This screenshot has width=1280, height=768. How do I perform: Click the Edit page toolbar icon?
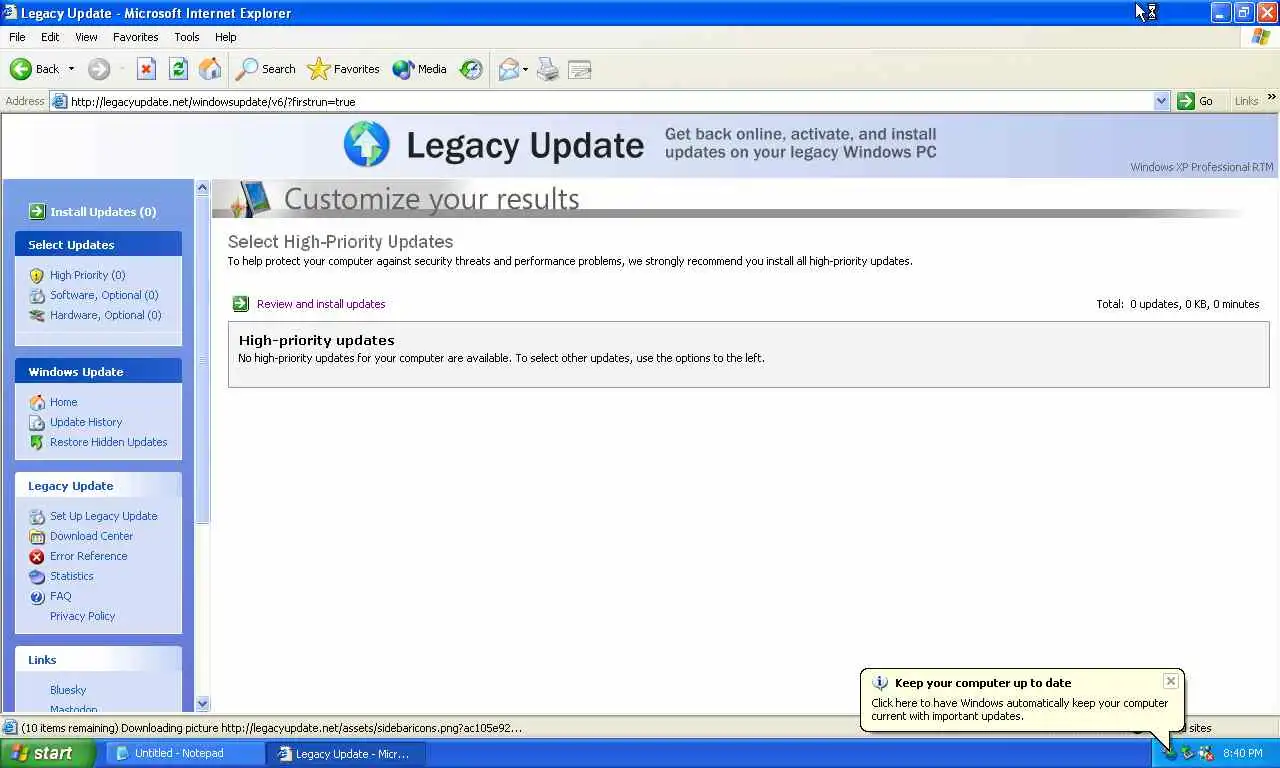580,69
